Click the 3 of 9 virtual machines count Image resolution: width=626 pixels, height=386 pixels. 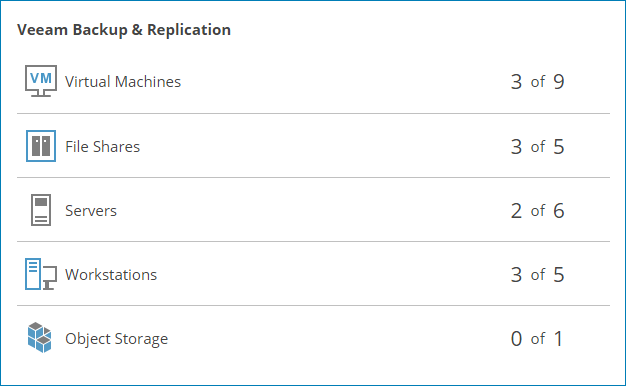tap(537, 82)
